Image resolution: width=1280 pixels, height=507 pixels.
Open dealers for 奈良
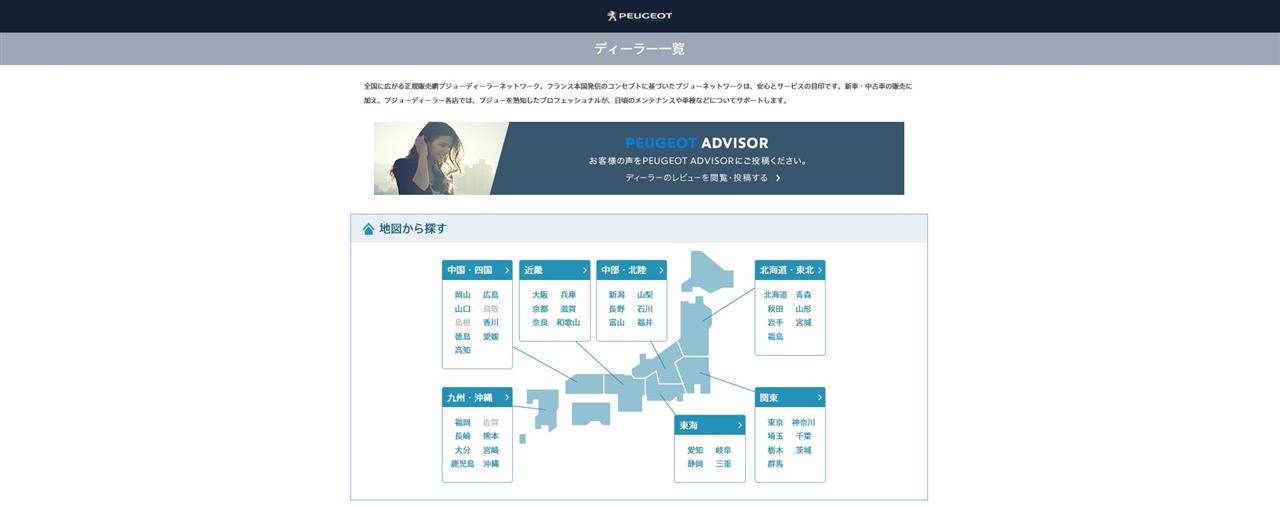point(540,323)
